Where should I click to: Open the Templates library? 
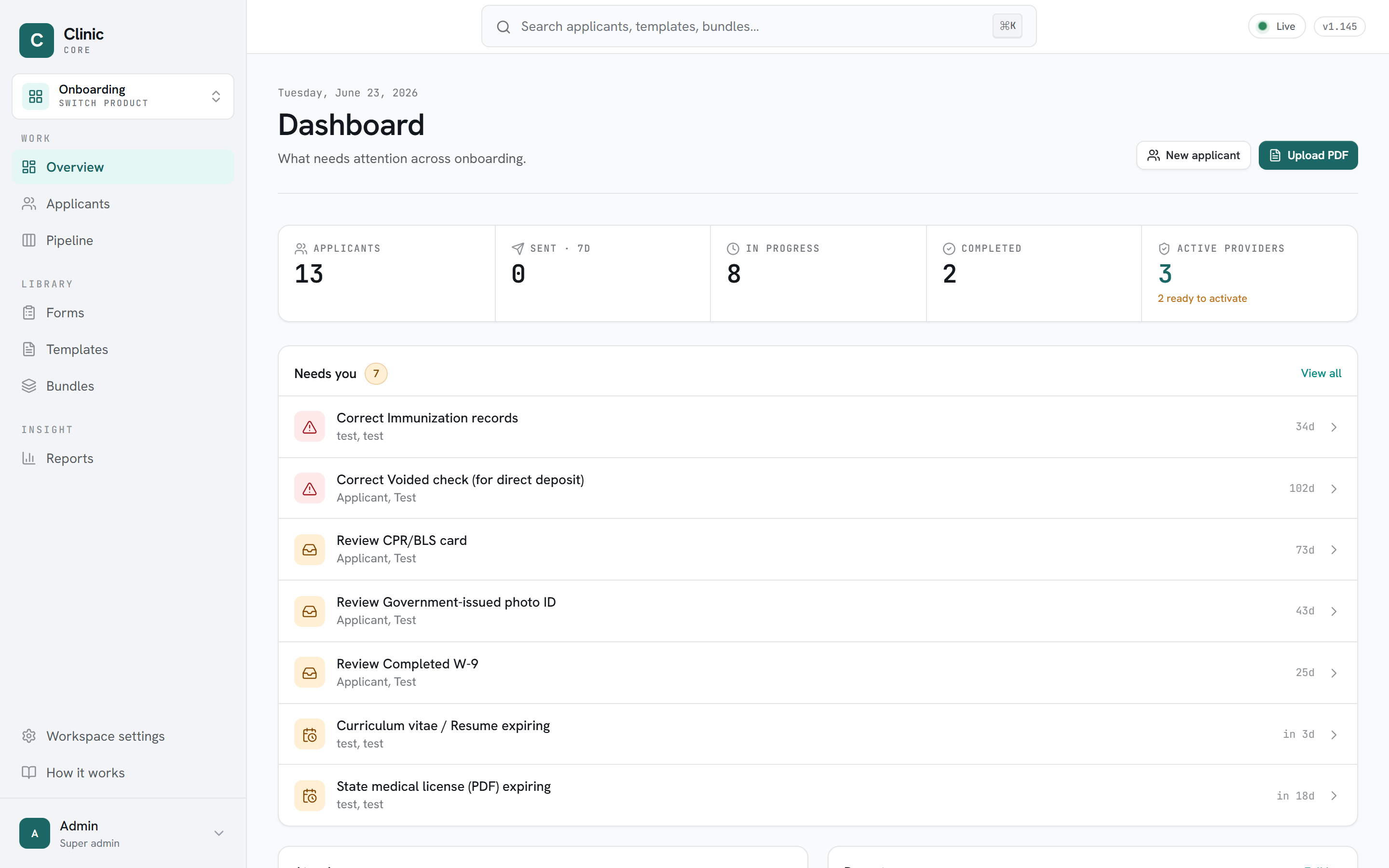[123, 349]
